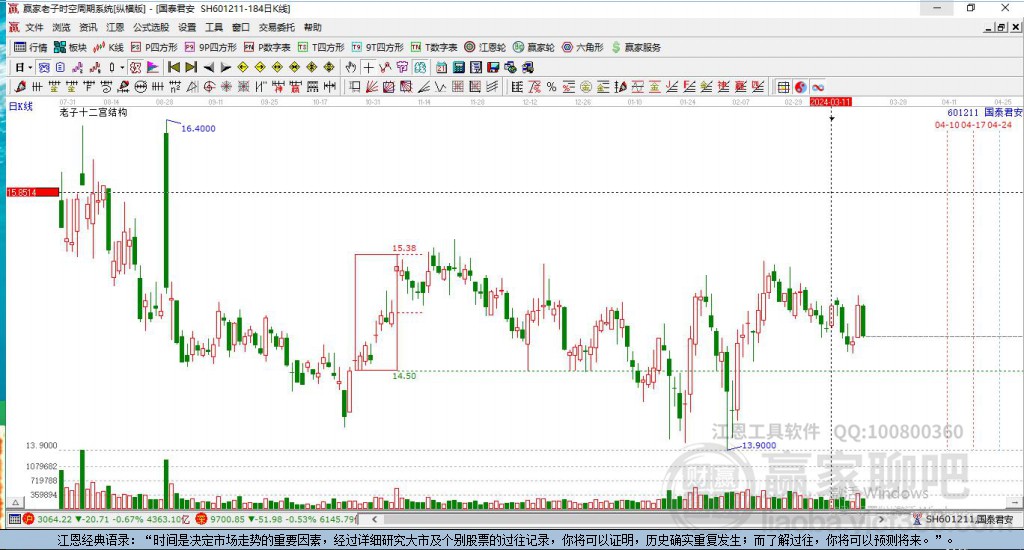Open the 江恩 menu
The height and width of the screenshot is (550, 1024).
point(115,27)
